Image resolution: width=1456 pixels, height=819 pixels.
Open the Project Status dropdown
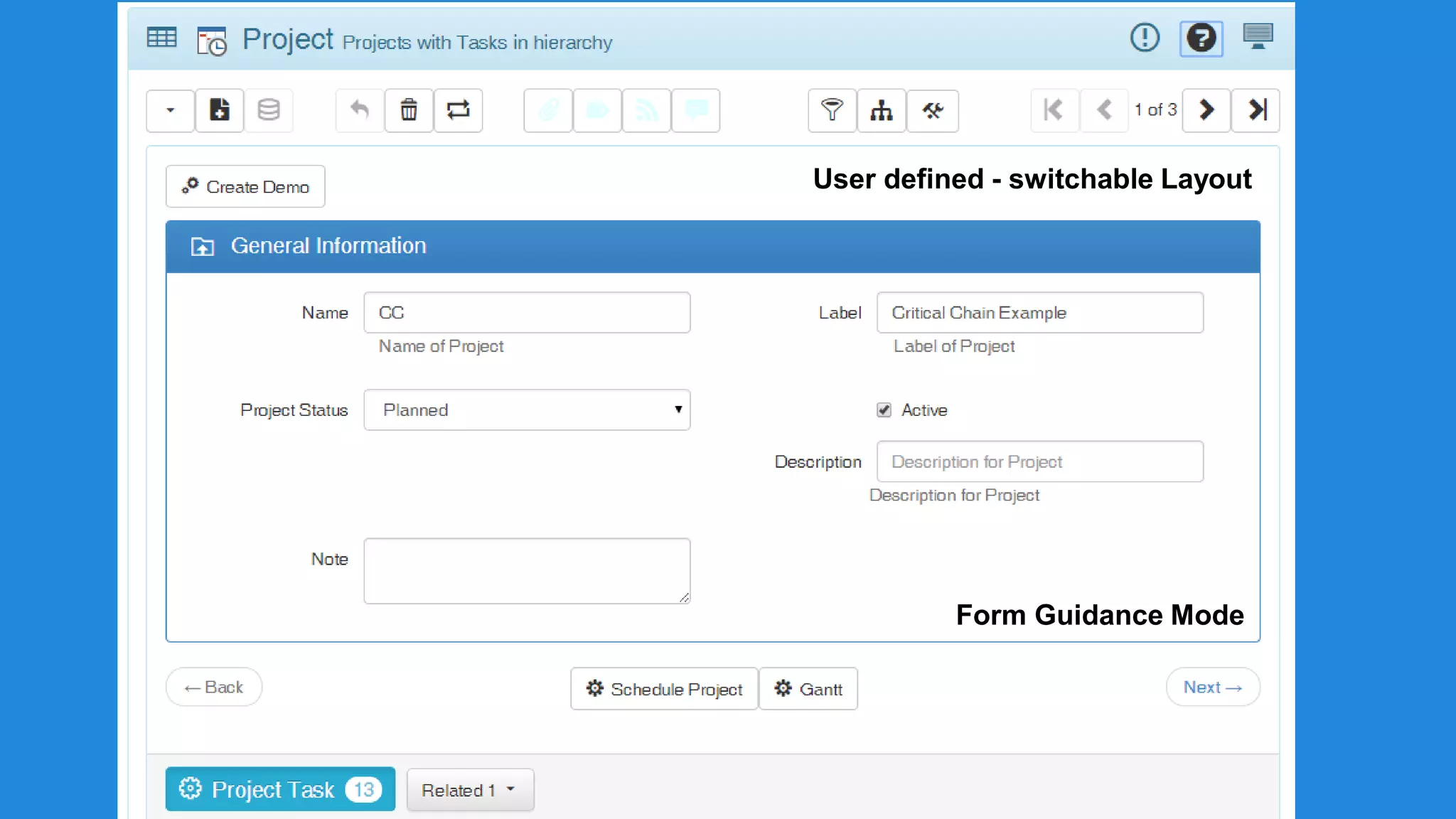point(527,410)
